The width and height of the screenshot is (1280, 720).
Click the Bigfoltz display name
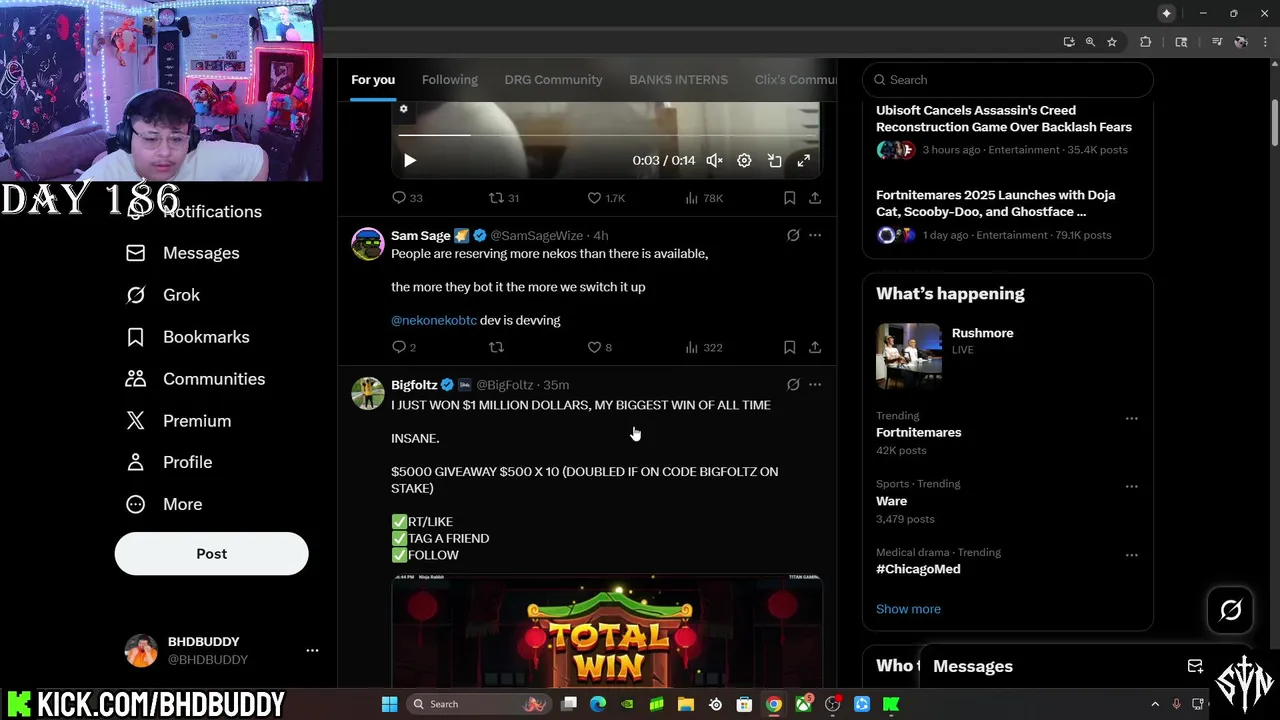(x=414, y=385)
